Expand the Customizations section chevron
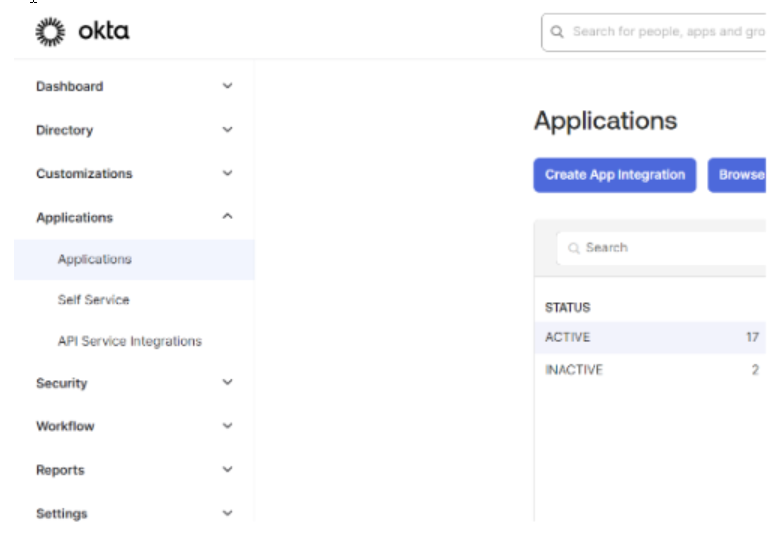 tap(227, 173)
